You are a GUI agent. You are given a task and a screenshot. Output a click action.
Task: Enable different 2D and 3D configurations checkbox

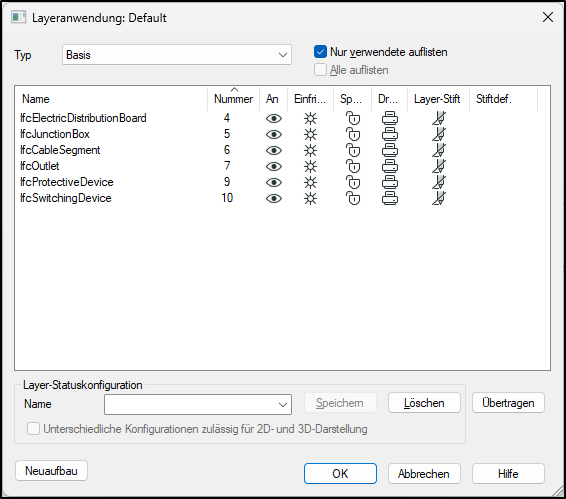pyautogui.click(x=34, y=429)
